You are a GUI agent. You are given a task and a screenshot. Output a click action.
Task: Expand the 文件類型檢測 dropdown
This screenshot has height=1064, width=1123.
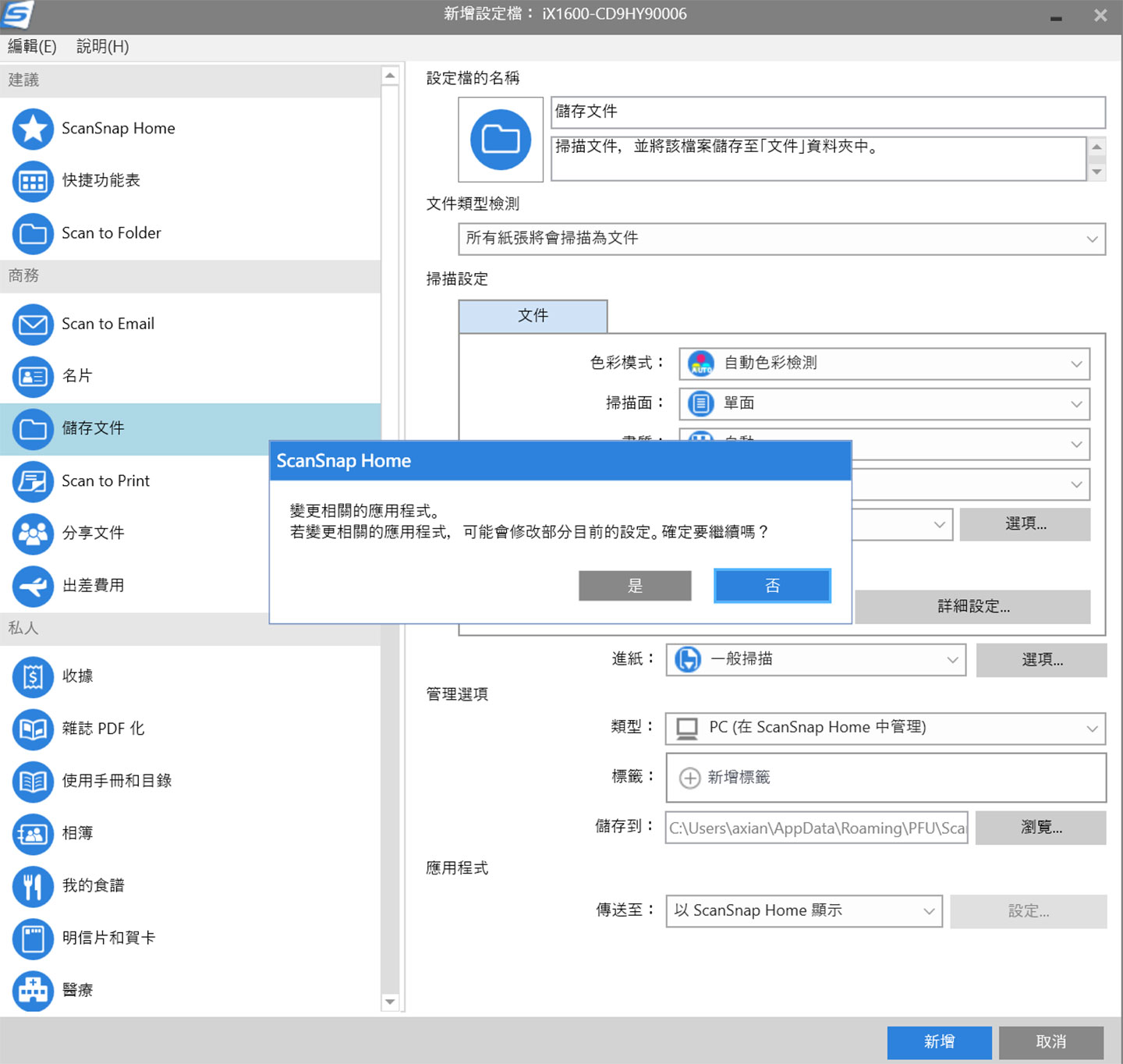click(781, 239)
